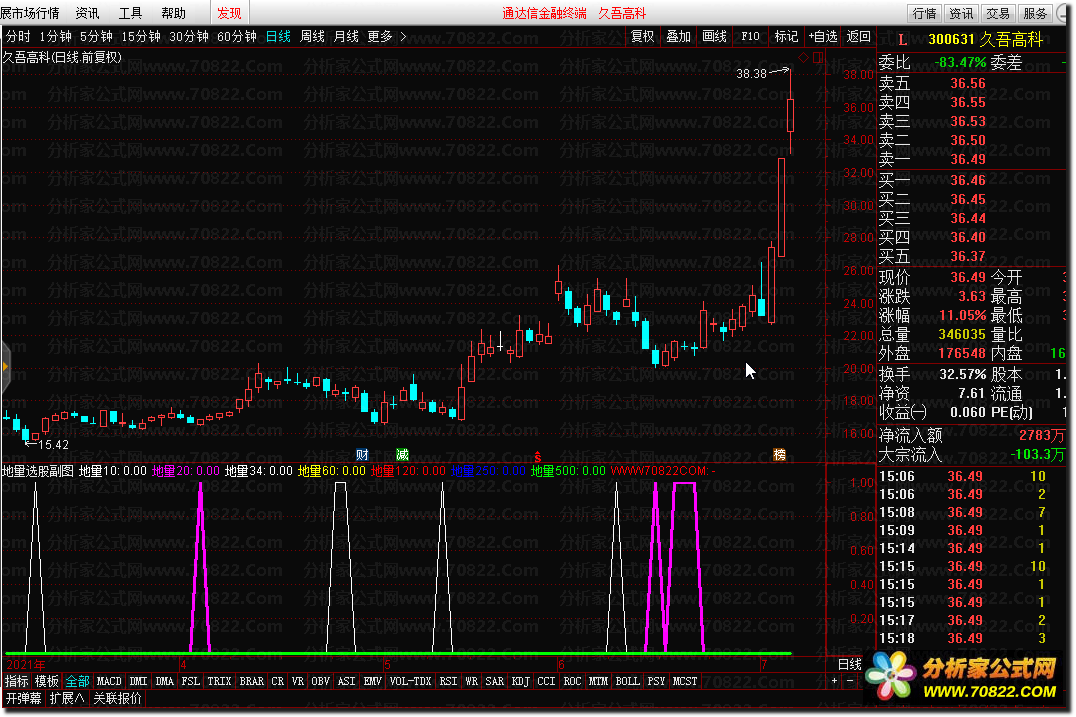Click the red $ marker on the chart
1076x717 pixels.
click(x=538, y=457)
